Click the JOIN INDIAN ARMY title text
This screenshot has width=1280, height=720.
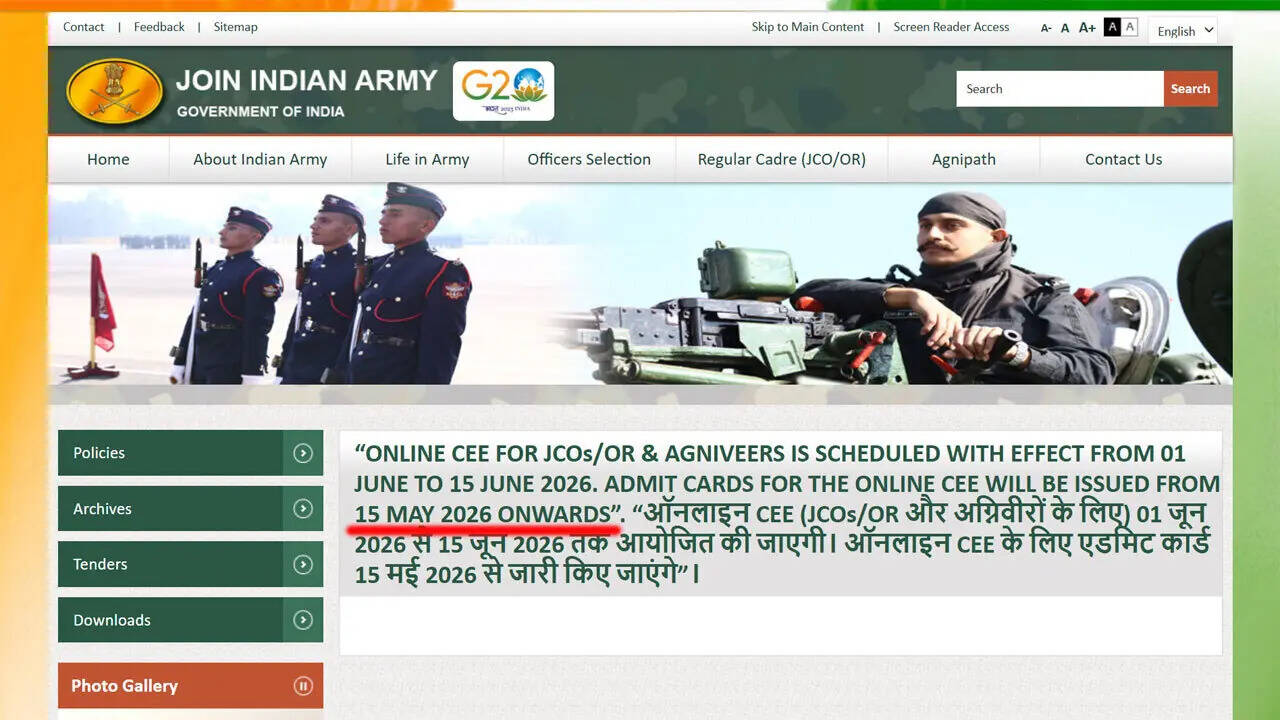point(307,81)
